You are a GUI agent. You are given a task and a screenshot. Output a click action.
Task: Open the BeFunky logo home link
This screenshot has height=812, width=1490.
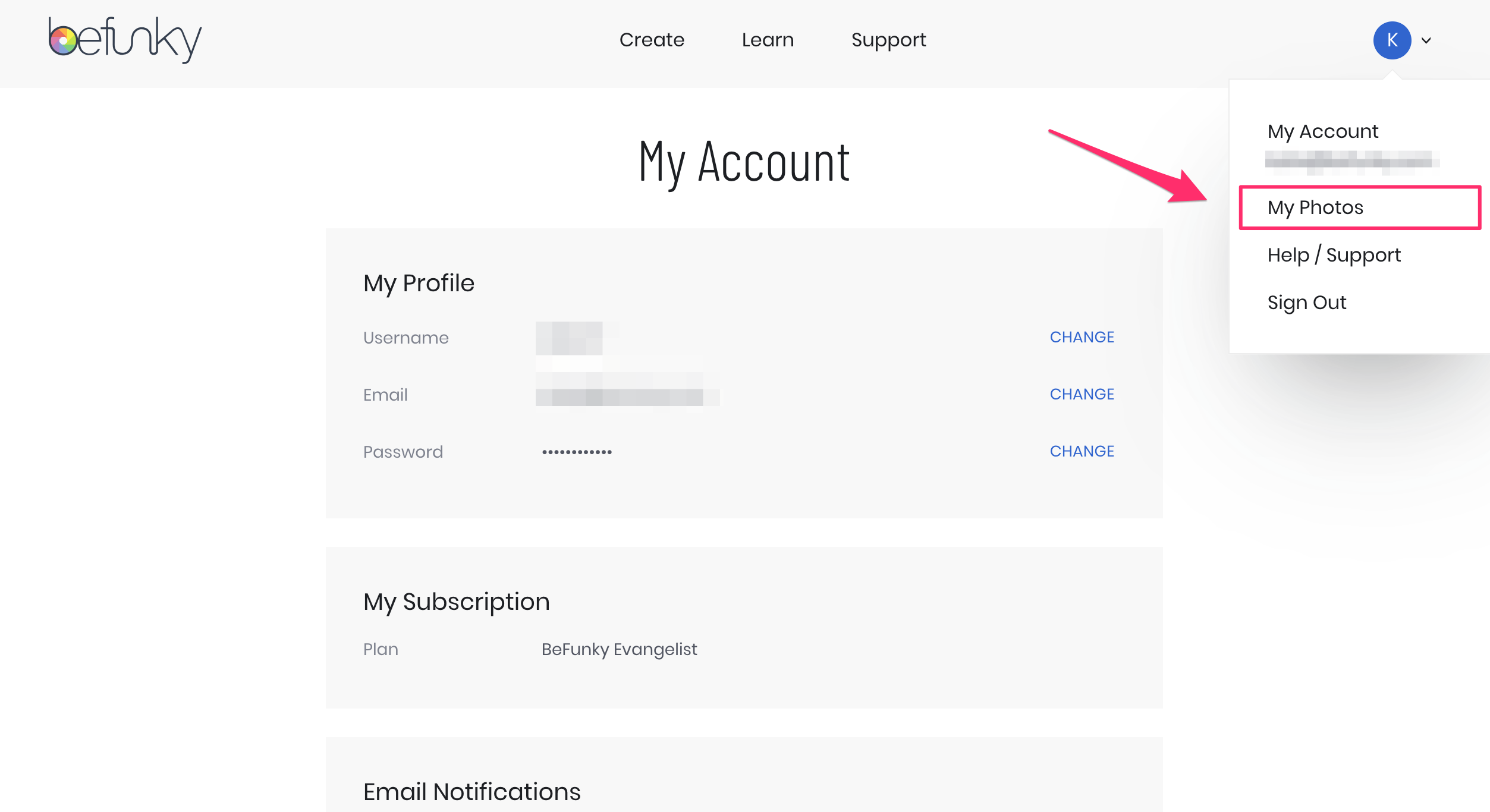[125, 40]
